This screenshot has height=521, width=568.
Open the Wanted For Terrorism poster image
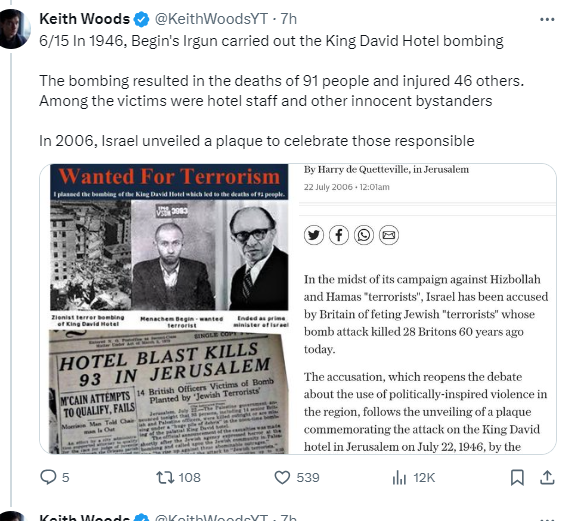pyautogui.click(x=169, y=246)
